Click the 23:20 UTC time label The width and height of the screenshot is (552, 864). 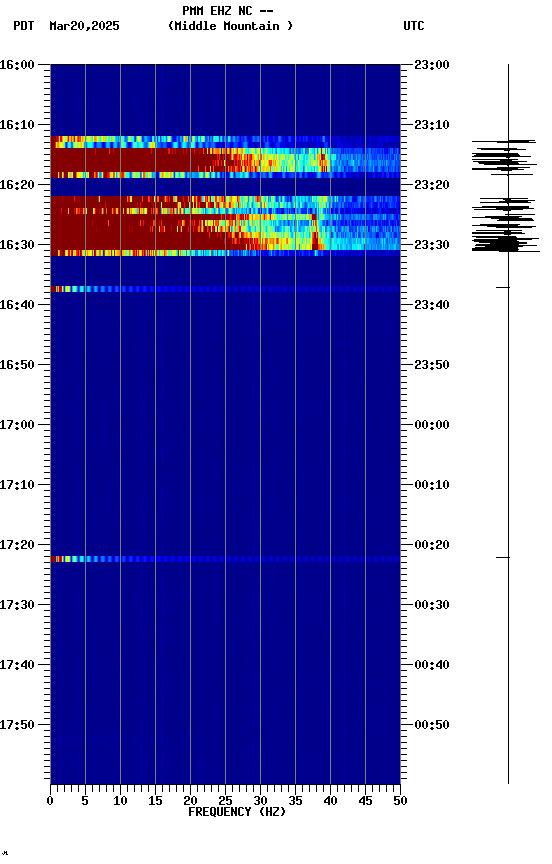point(432,185)
